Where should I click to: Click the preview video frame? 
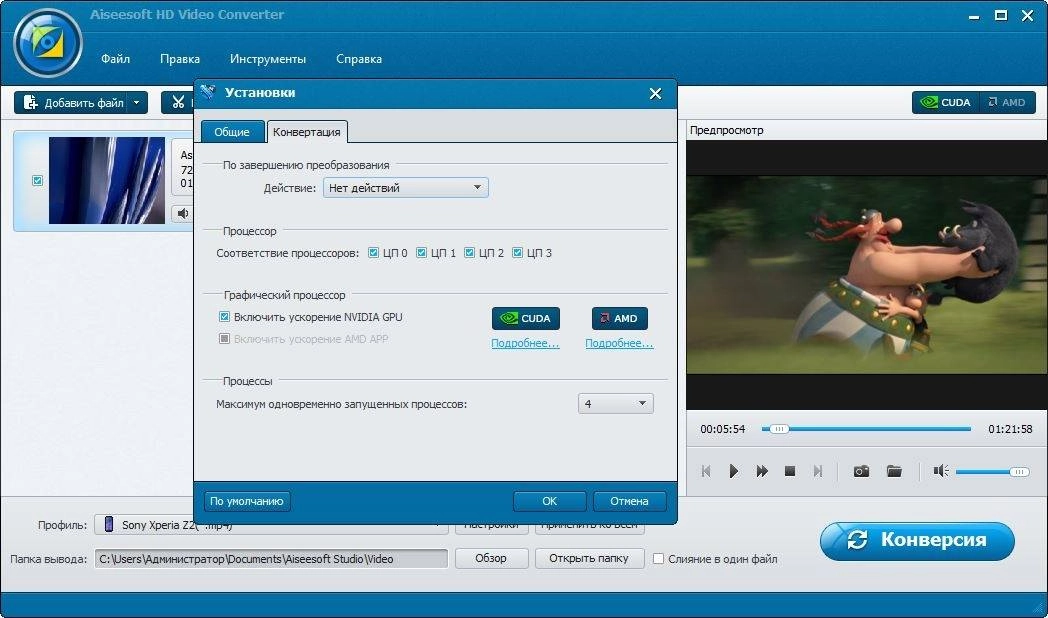point(867,275)
